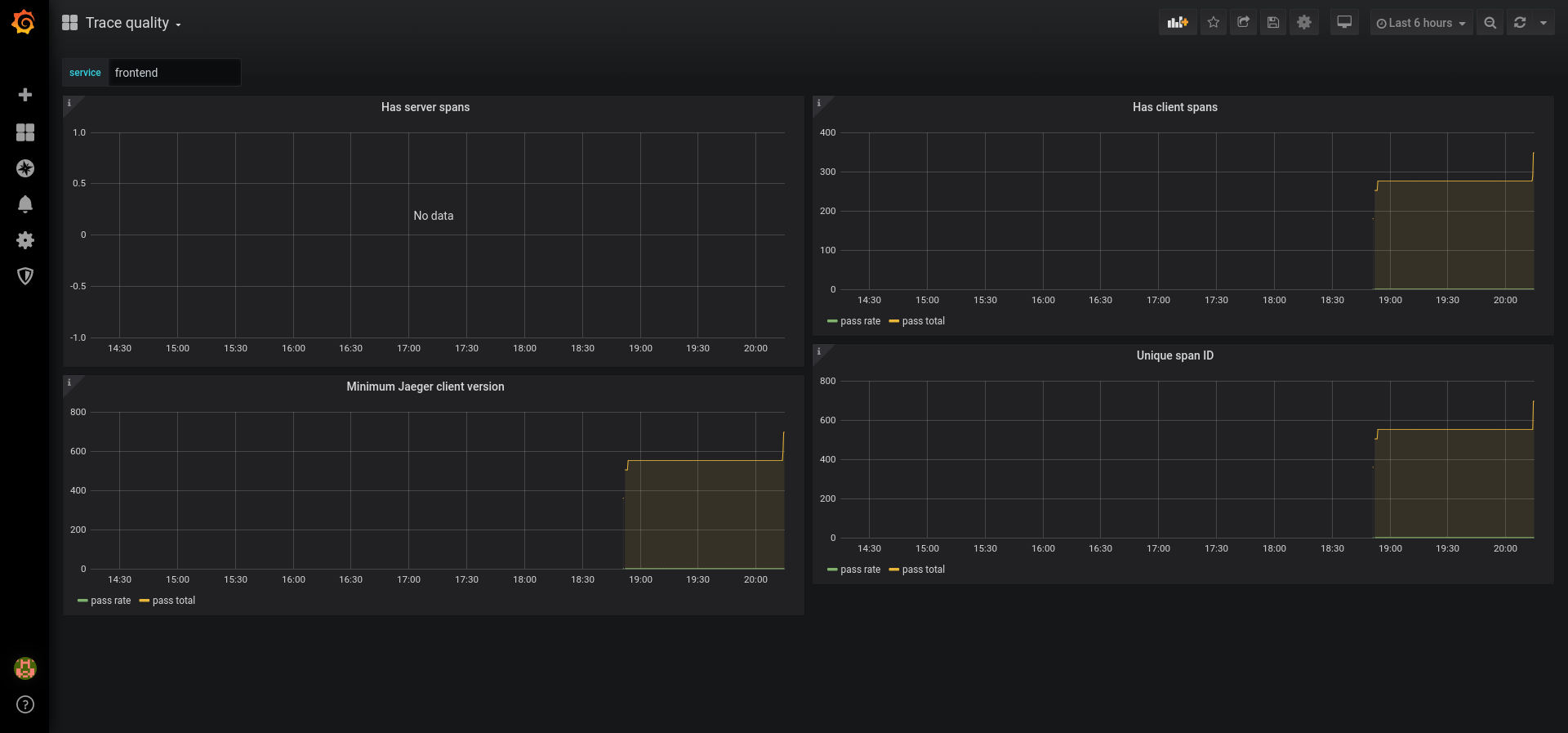
Task: Open the Explore compass icon
Action: (25, 168)
